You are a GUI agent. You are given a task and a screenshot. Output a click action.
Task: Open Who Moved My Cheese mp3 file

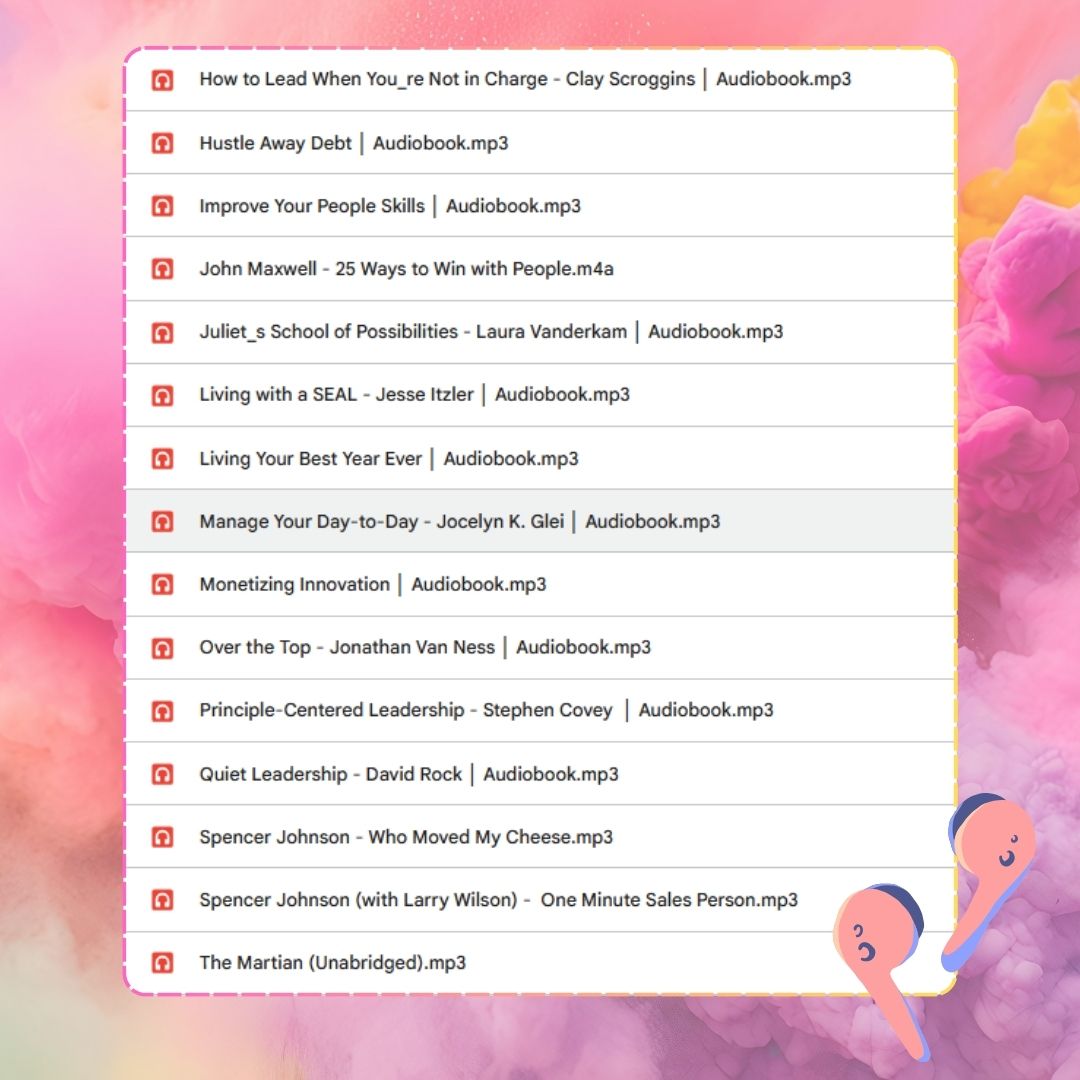[405, 838]
